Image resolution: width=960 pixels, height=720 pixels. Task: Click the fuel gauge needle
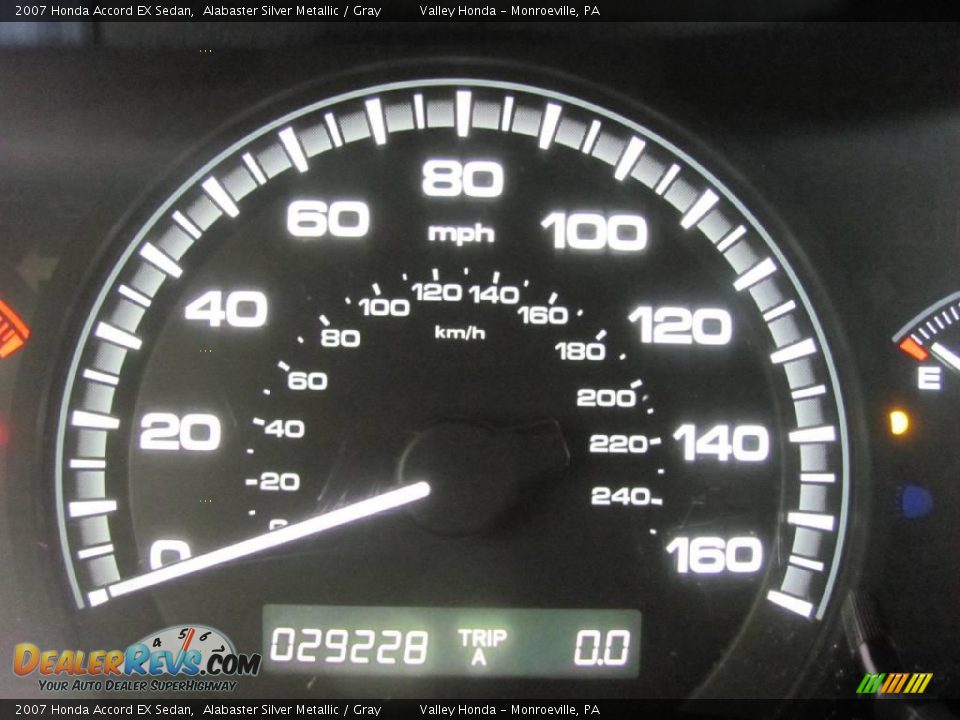pos(946,356)
